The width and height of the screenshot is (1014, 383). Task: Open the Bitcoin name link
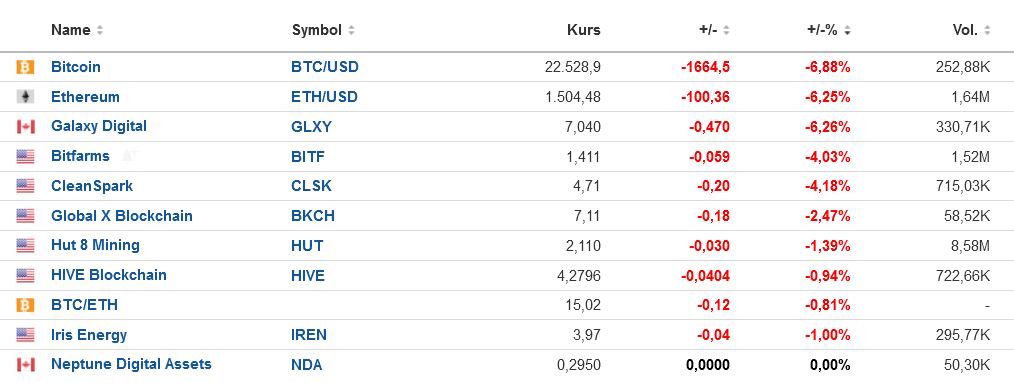tap(76, 67)
